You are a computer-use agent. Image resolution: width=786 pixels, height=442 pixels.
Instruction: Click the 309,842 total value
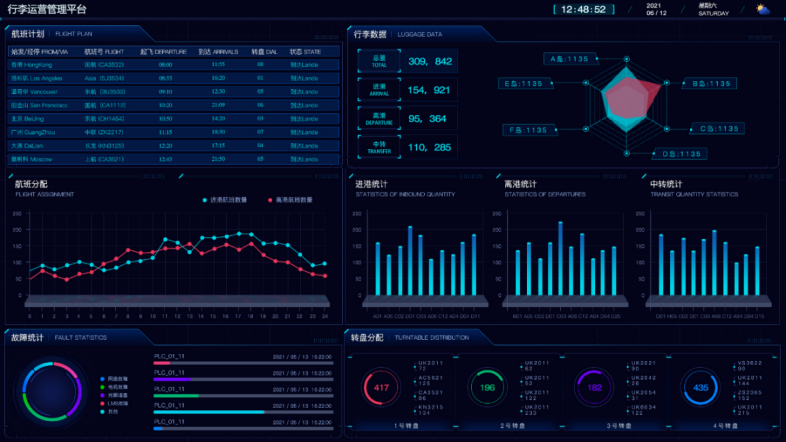(430, 61)
